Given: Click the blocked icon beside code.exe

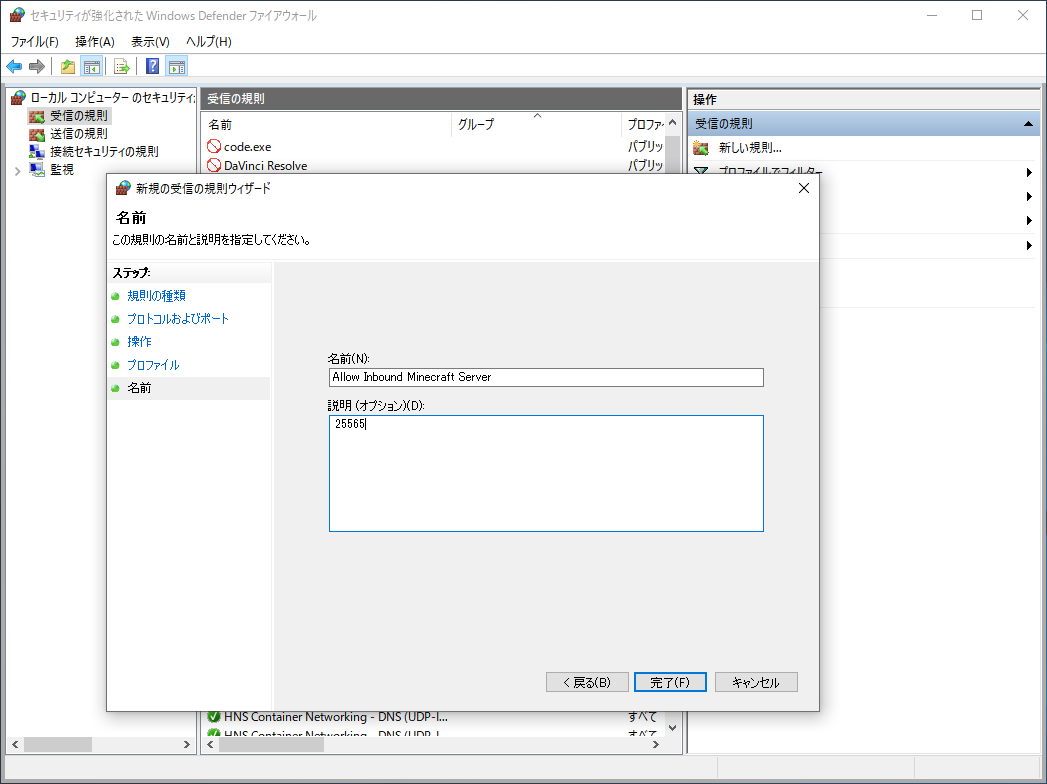Looking at the screenshot, I should (214, 147).
